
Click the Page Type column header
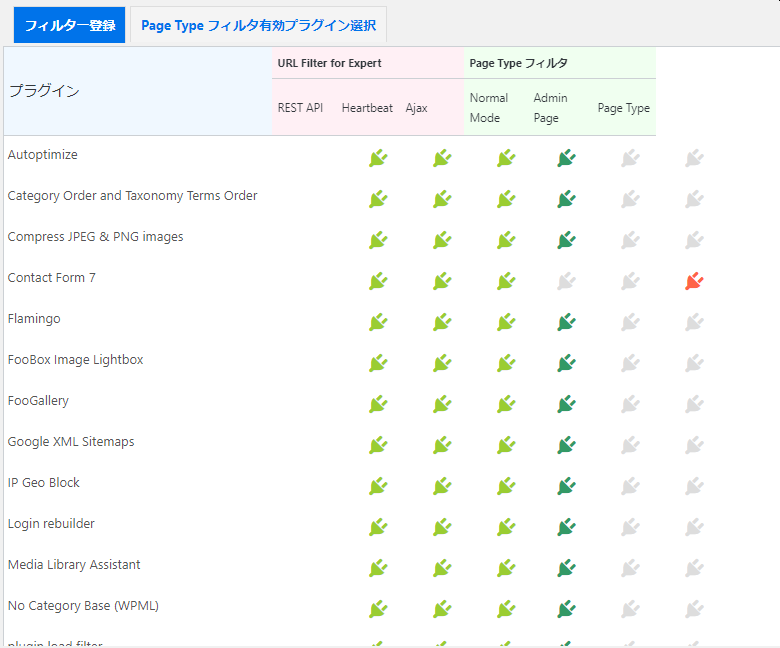pyautogui.click(x=624, y=108)
